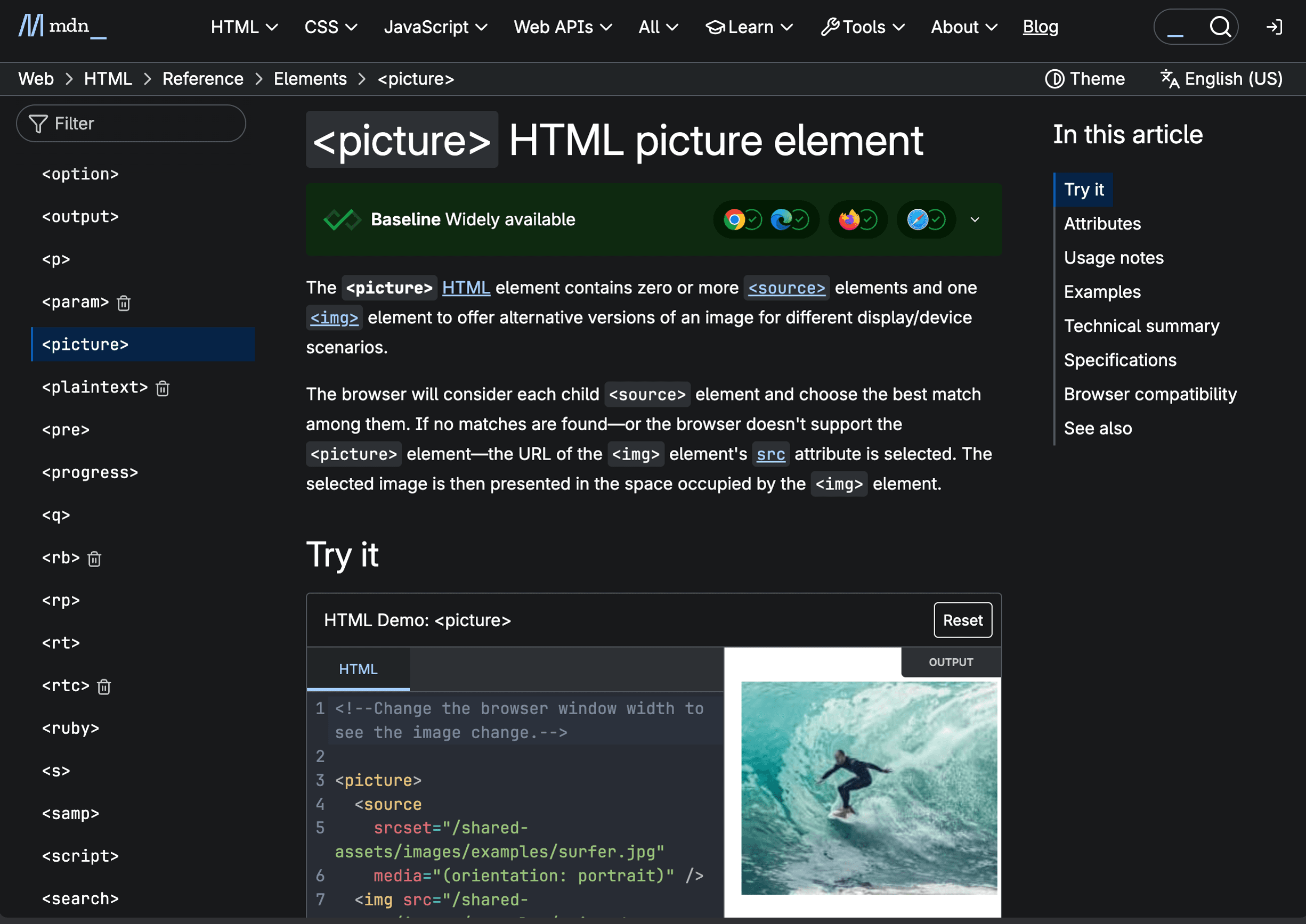
Task: Expand the Baseline details chevron
Action: pos(975,219)
